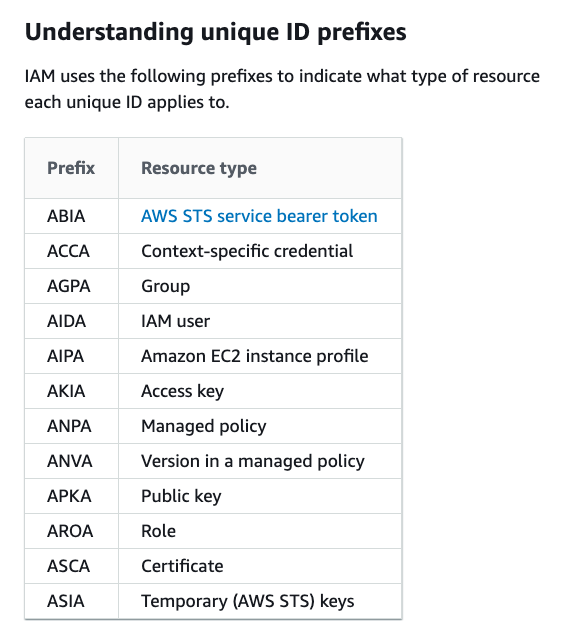564x639 pixels.
Task: Select the AGPA prefix cell
Action: point(72,286)
